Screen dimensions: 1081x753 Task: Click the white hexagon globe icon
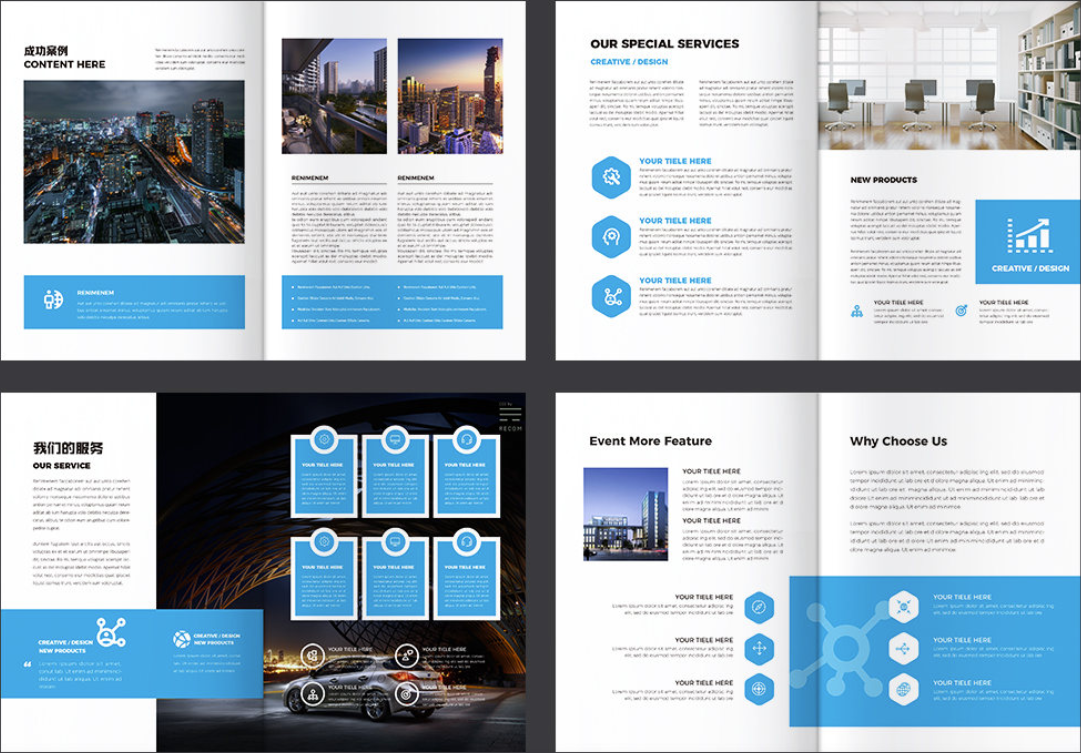click(903, 690)
